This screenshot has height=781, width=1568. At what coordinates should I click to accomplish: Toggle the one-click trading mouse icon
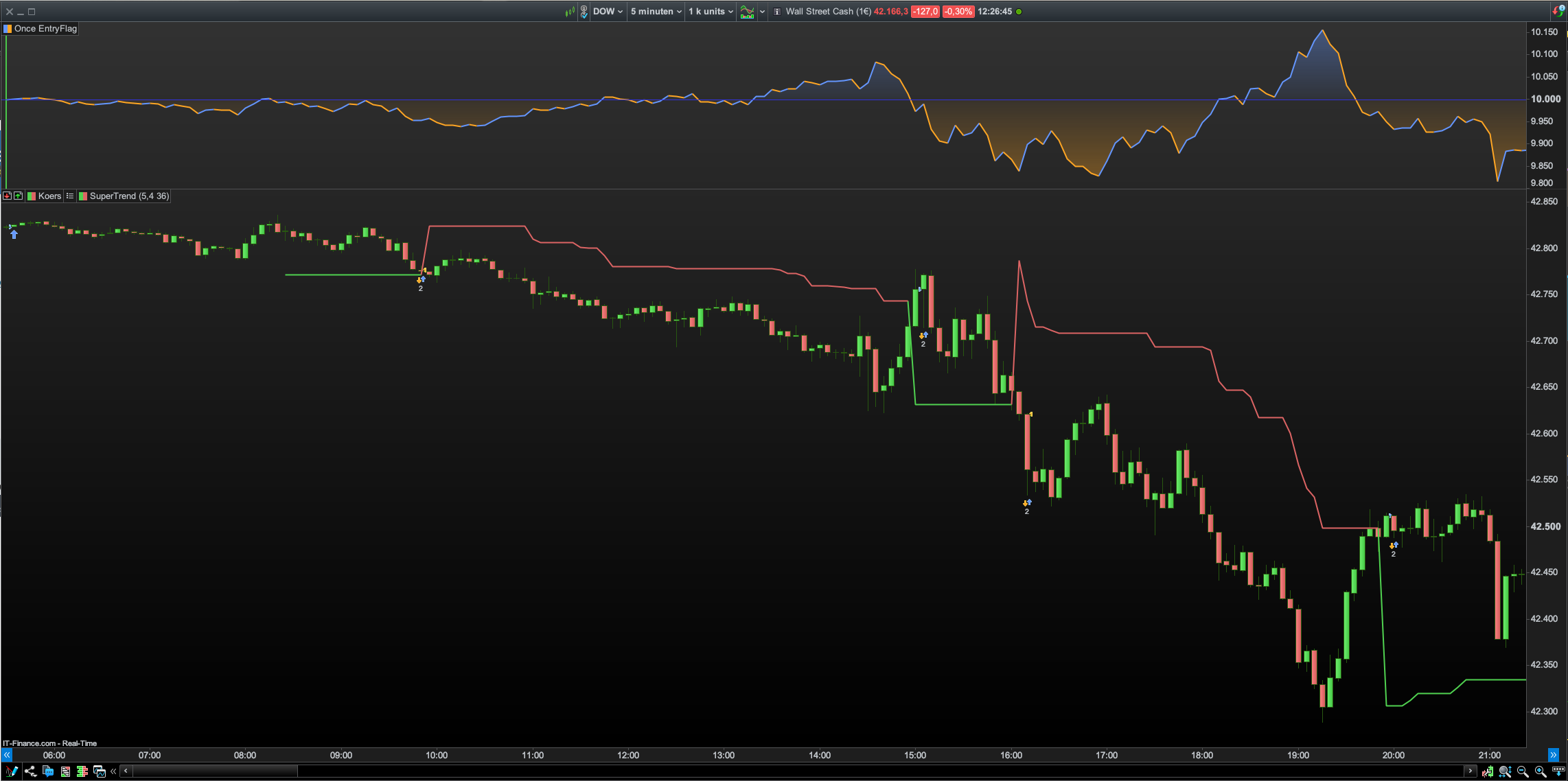584,12
